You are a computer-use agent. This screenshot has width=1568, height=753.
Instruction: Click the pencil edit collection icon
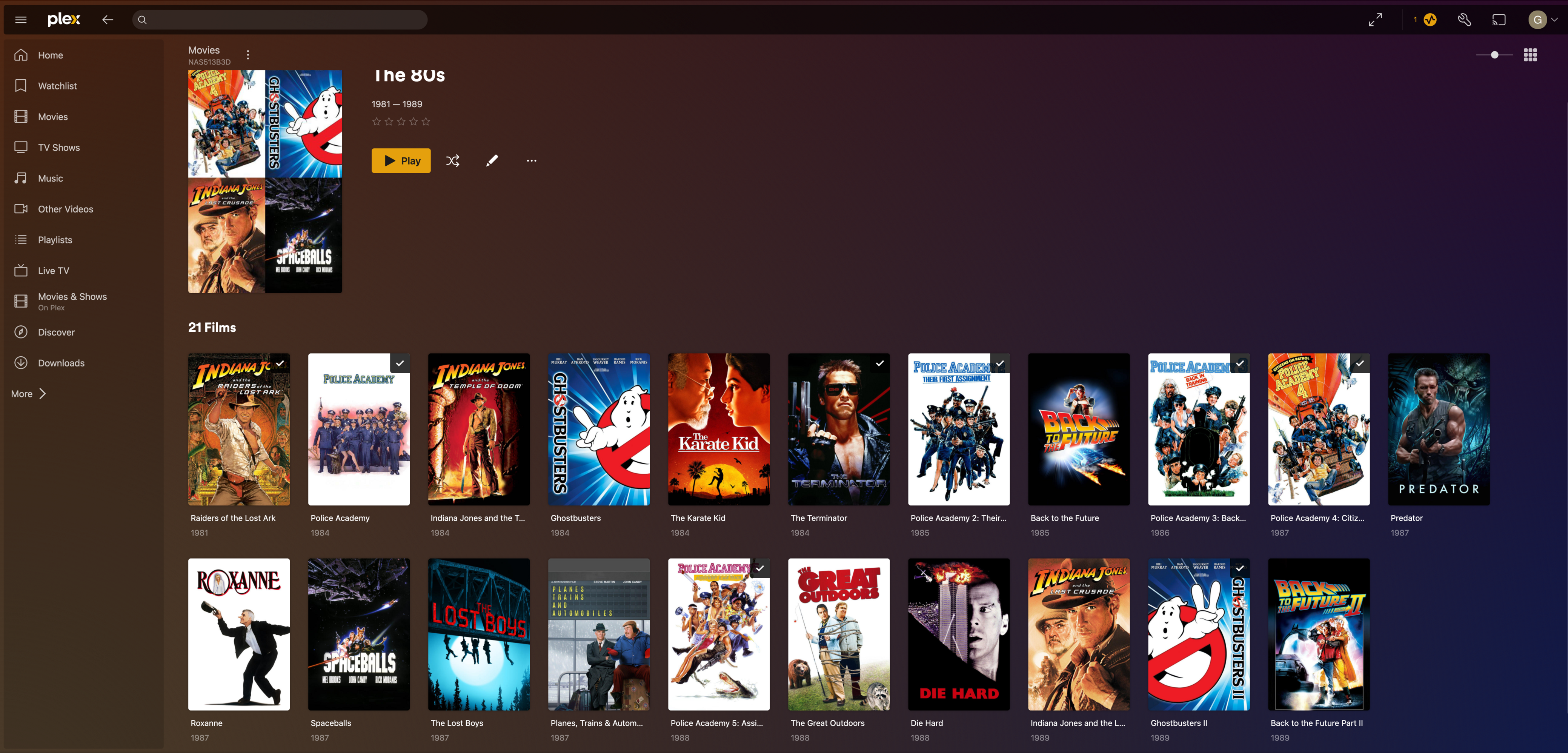[x=492, y=161]
